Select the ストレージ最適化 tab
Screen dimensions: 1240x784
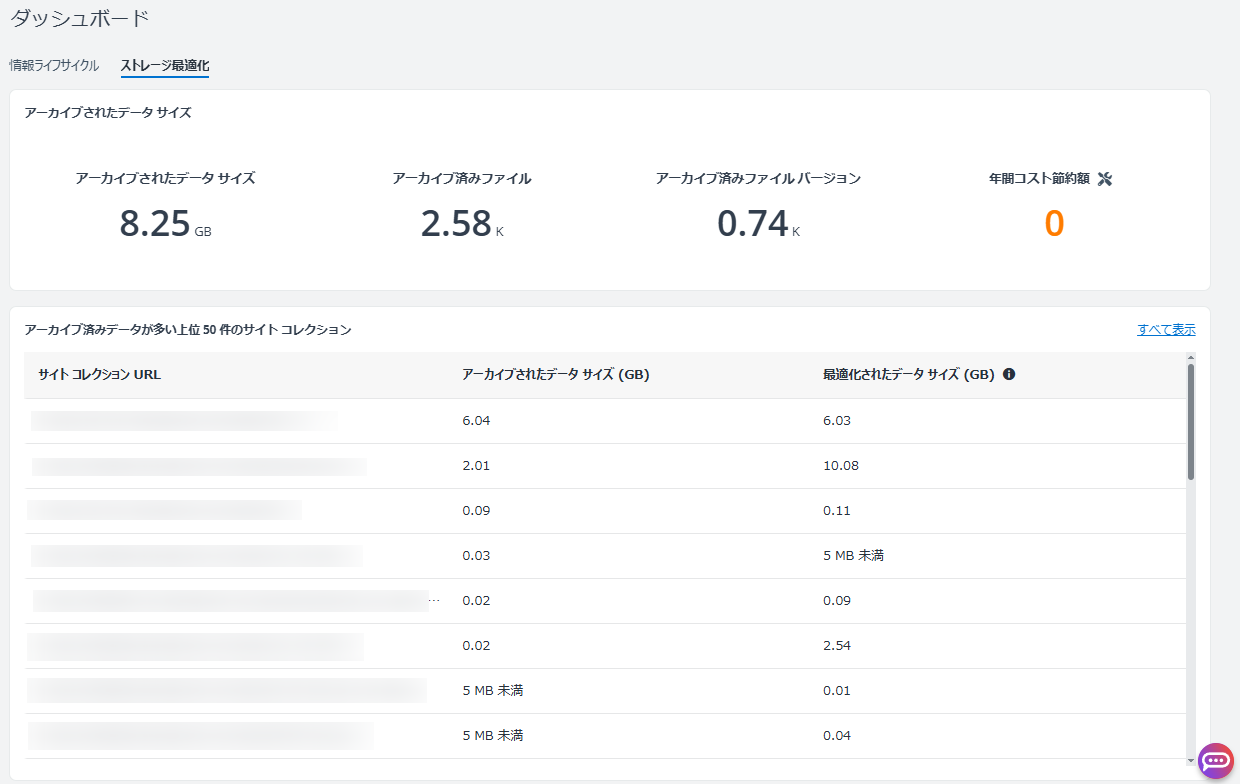(x=165, y=66)
